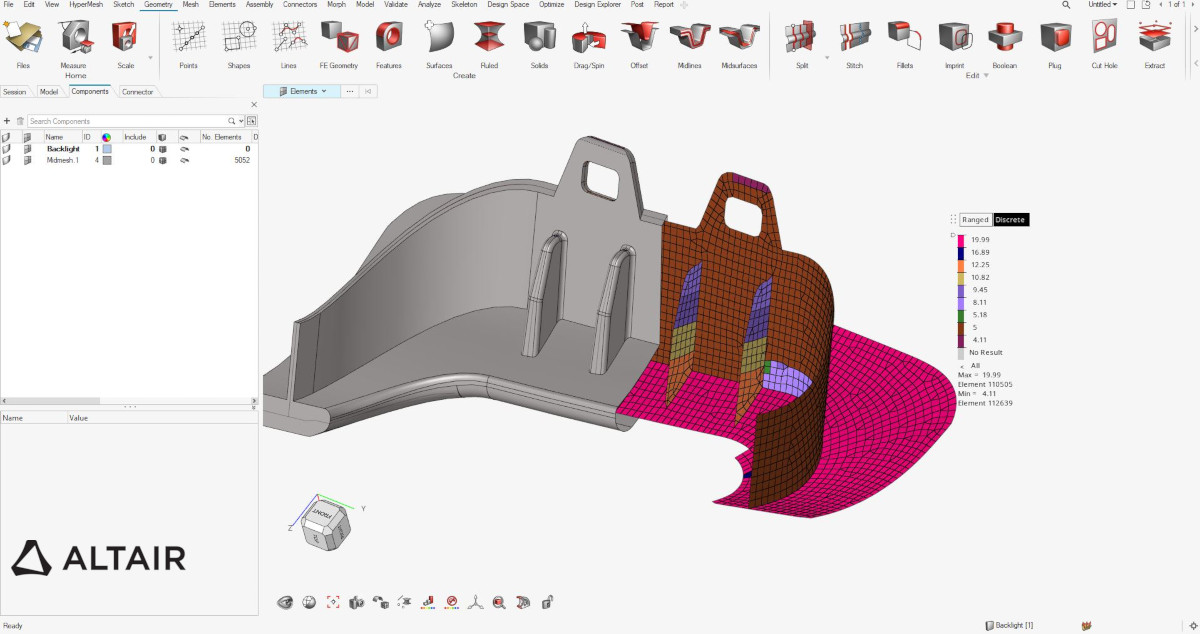Toggle visibility of the Backlight component
This screenshot has width=1200, height=634.
(184, 149)
